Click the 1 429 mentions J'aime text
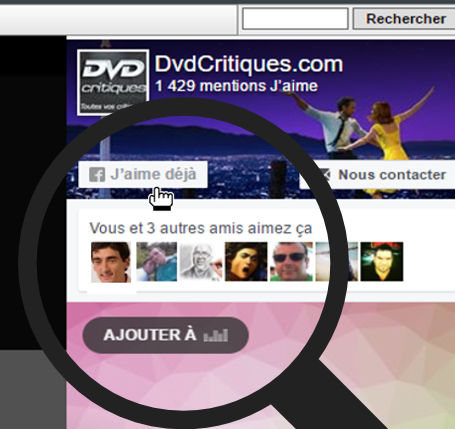 [236, 86]
